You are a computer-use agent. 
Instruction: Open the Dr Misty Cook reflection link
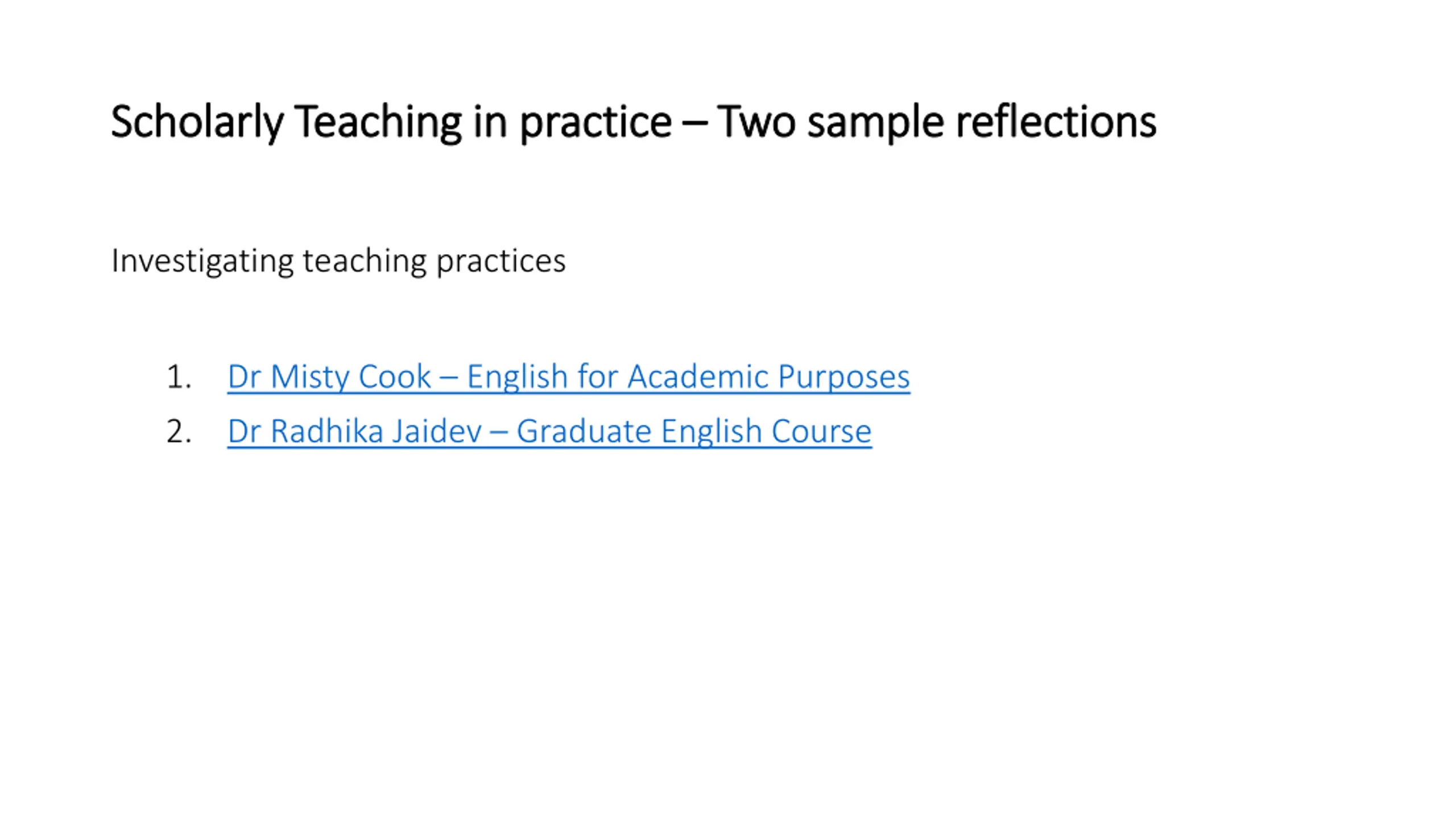(568, 377)
